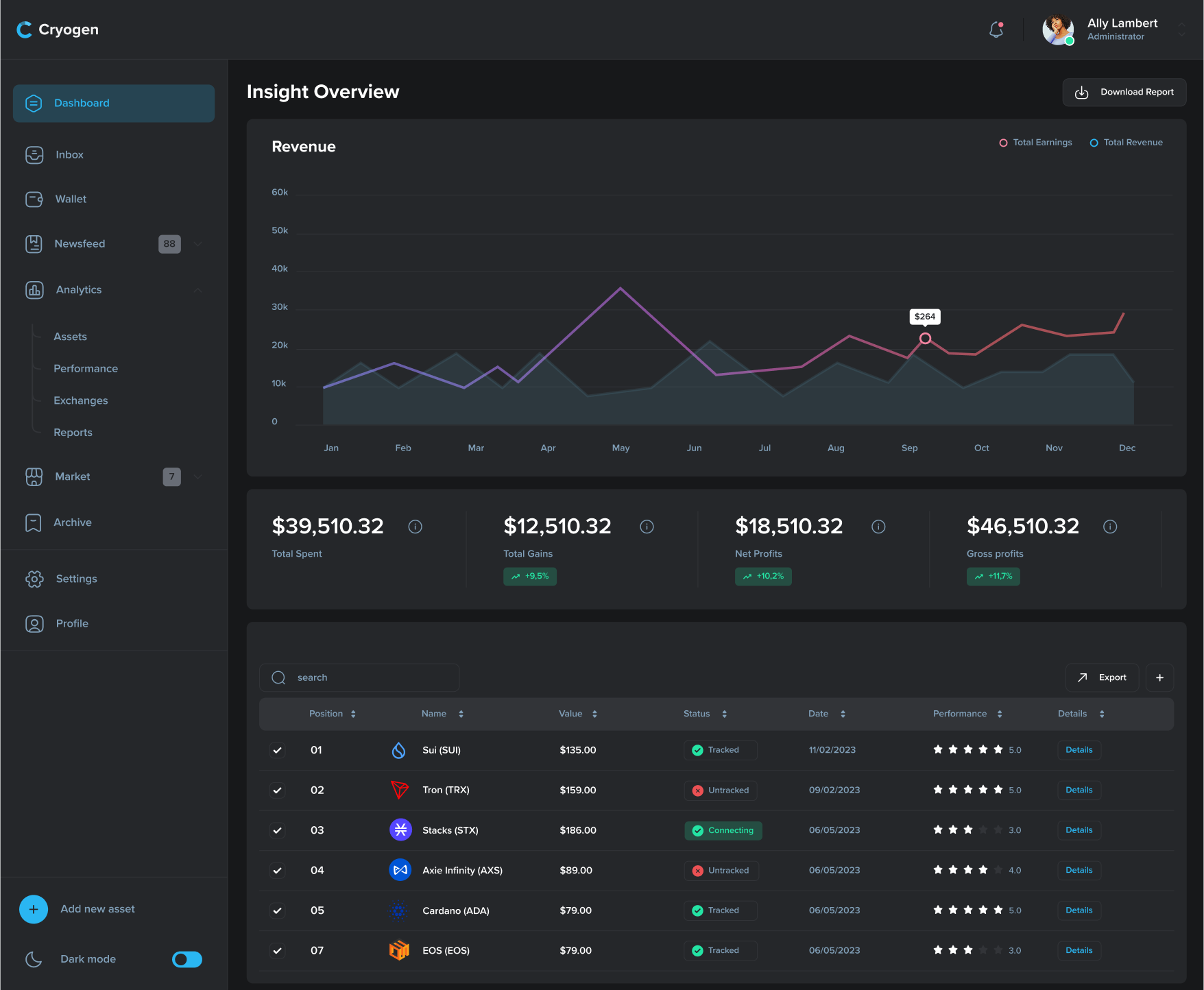Click the Download Report button
This screenshot has width=1204, height=990.
[1124, 92]
